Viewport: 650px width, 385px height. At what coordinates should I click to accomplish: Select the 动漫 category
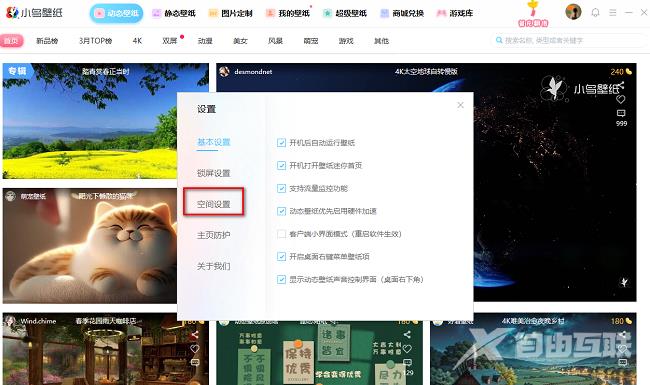tap(205, 41)
